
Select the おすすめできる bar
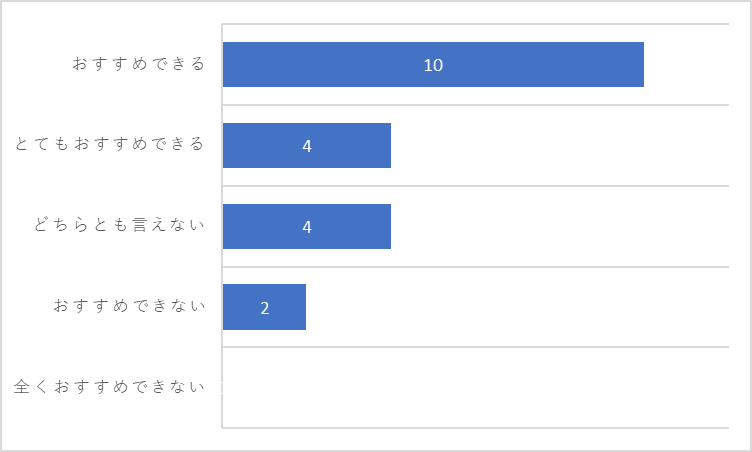point(433,64)
